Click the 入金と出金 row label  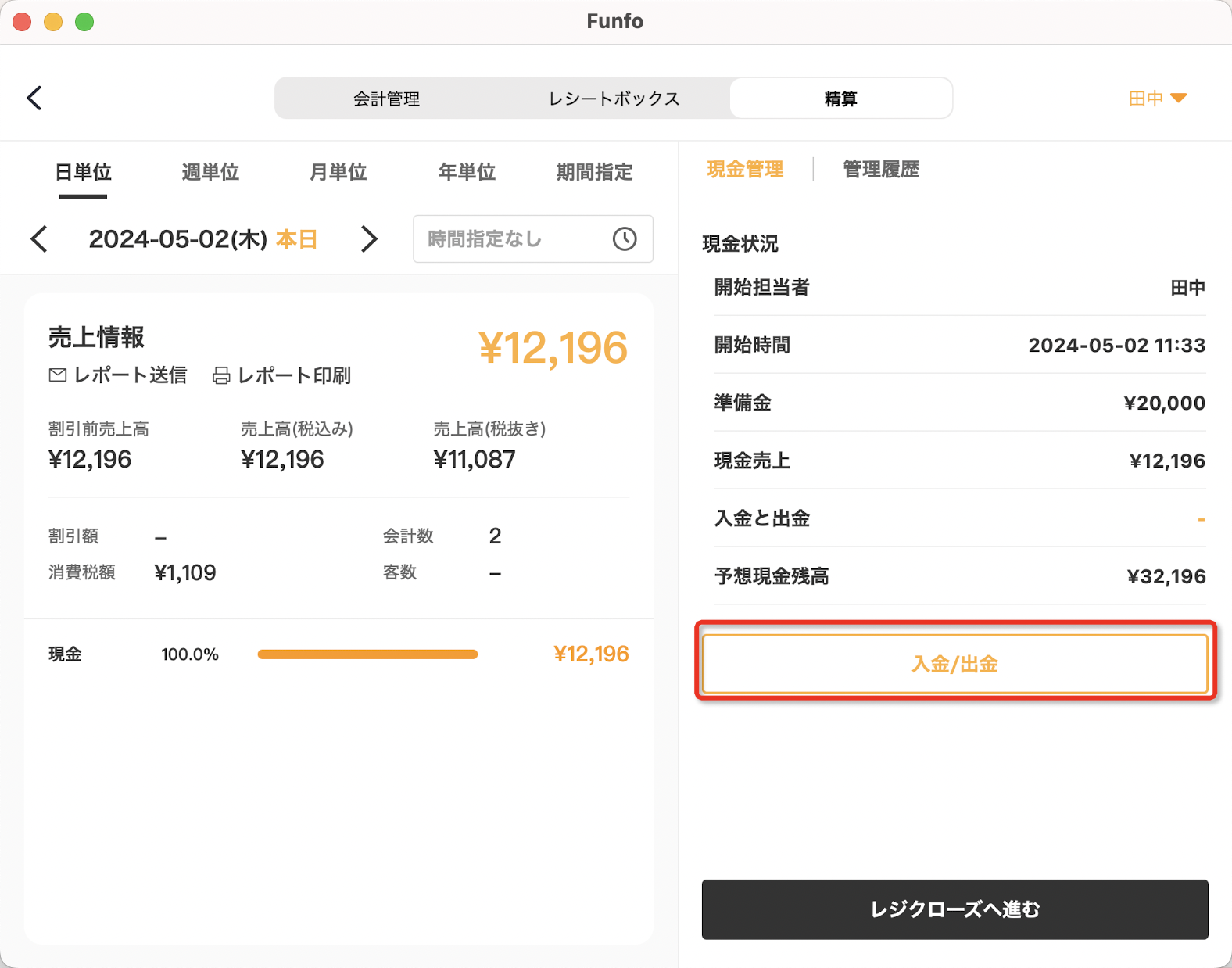tap(762, 518)
